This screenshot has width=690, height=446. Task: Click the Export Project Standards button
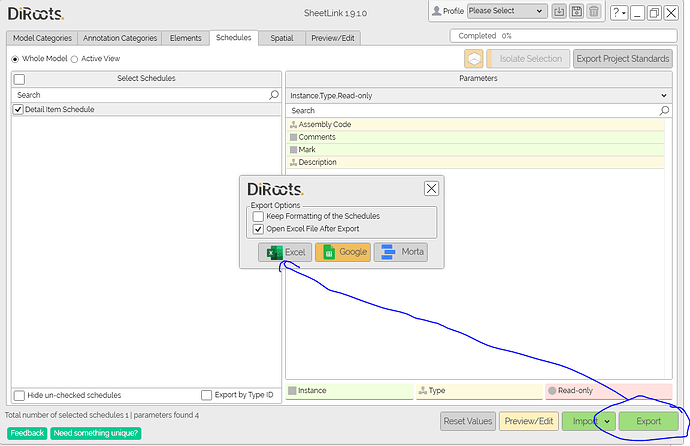coord(623,58)
